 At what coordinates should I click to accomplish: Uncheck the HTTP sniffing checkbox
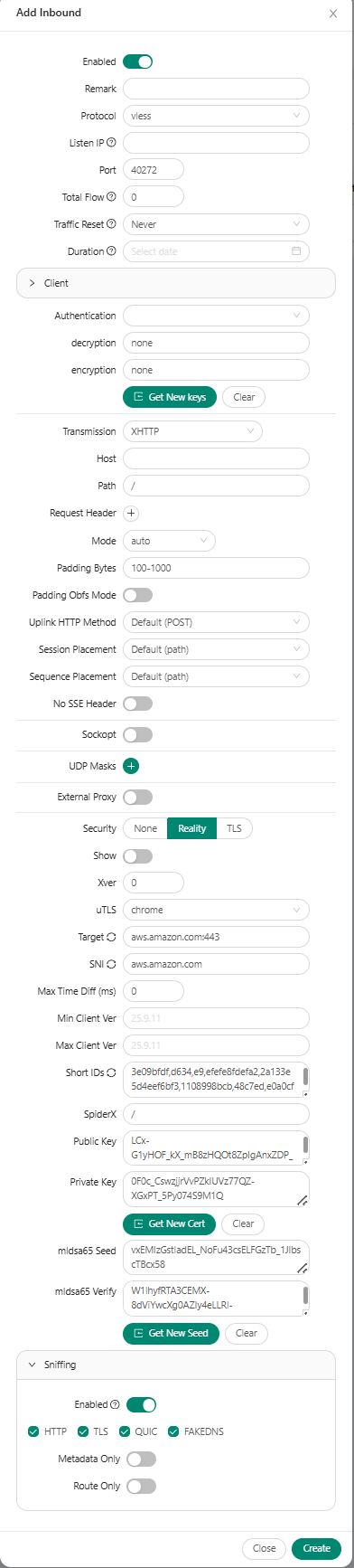[x=33, y=1431]
